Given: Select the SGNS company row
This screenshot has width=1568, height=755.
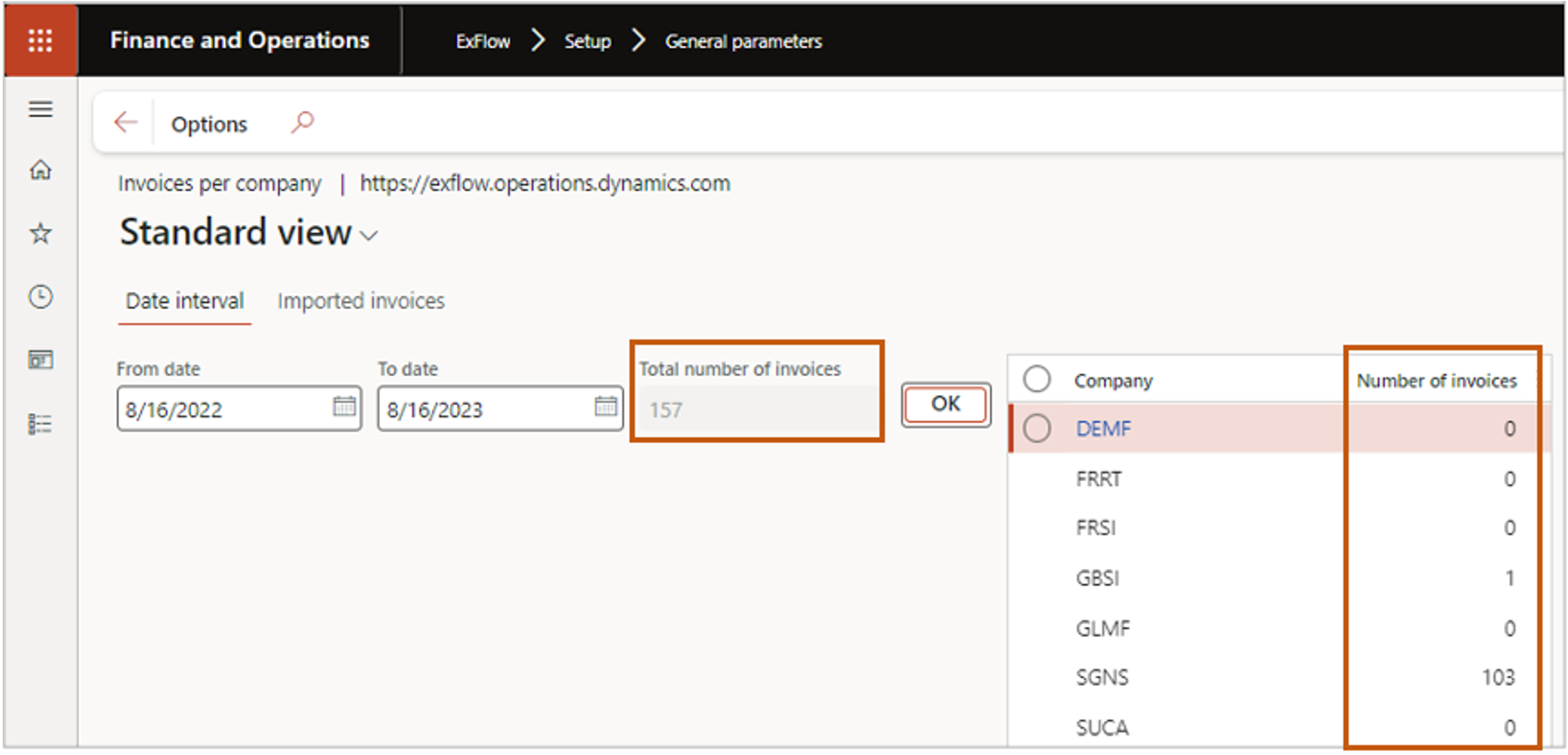Looking at the screenshot, I should tap(1279, 678).
